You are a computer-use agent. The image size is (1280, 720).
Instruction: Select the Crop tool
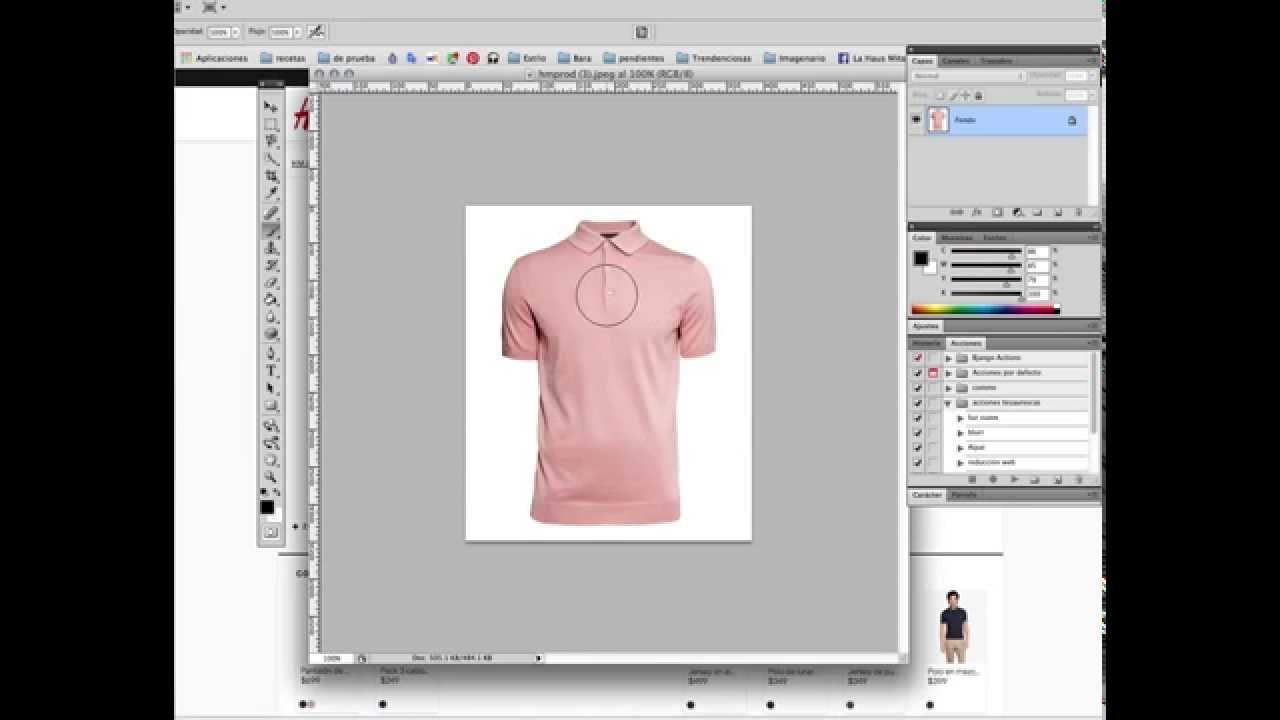point(271,176)
